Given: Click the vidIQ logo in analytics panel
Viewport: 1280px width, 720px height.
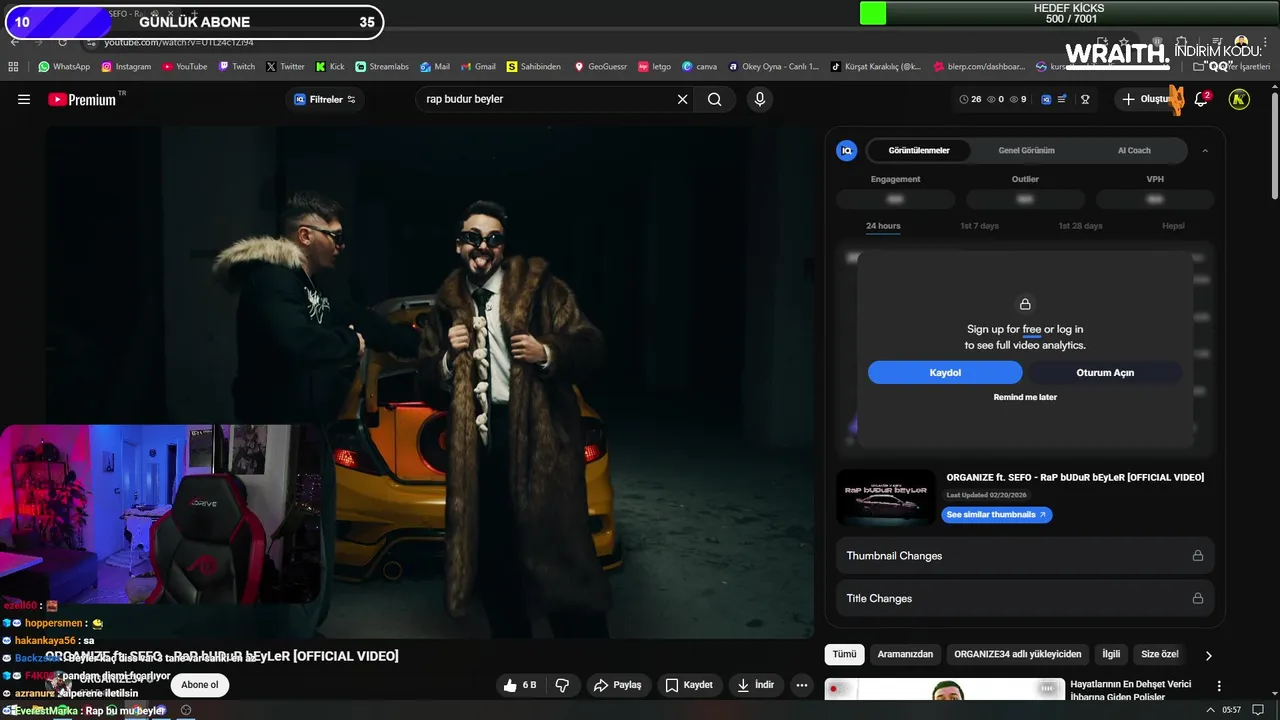Looking at the screenshot, I should [x=847, y=150].
